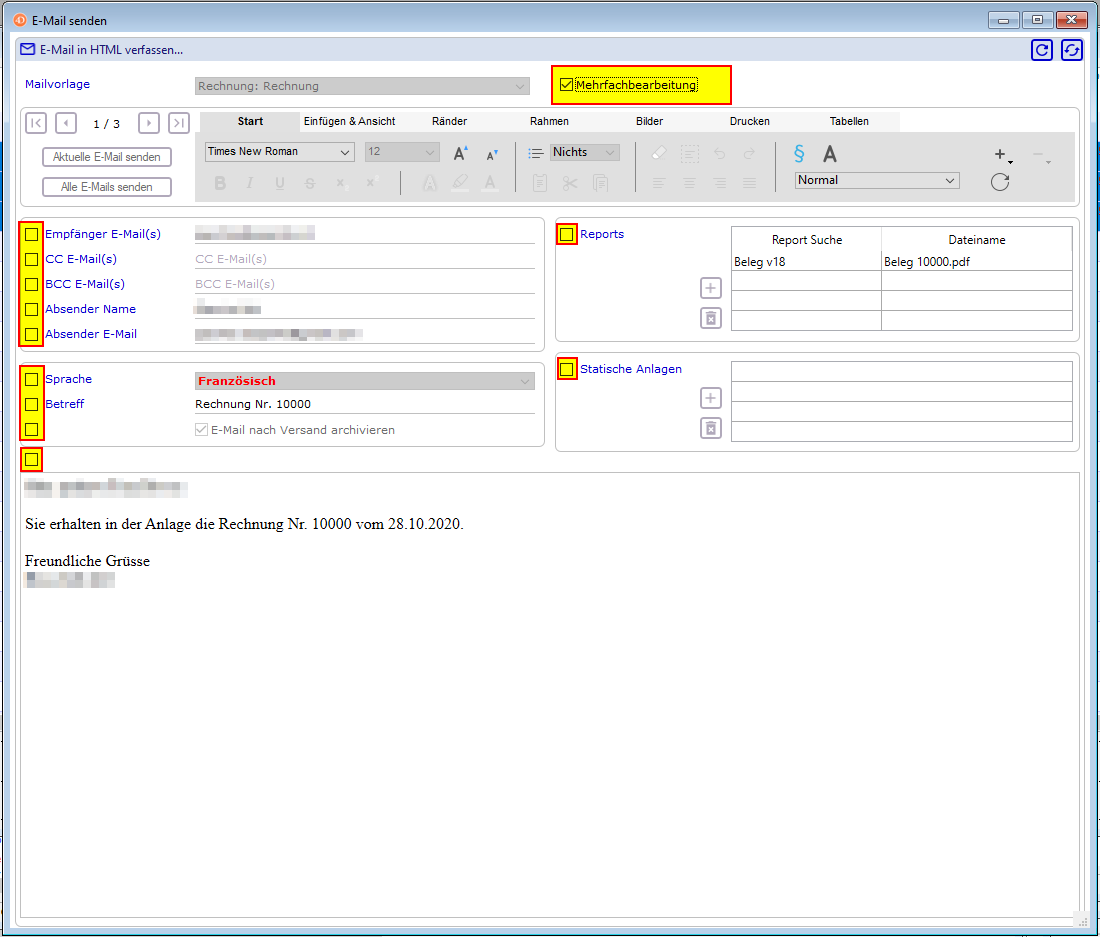This screenshot has height=937, width=1100.
Task: Jump to the last e-mail record
Action: click(x=179, y=123)
